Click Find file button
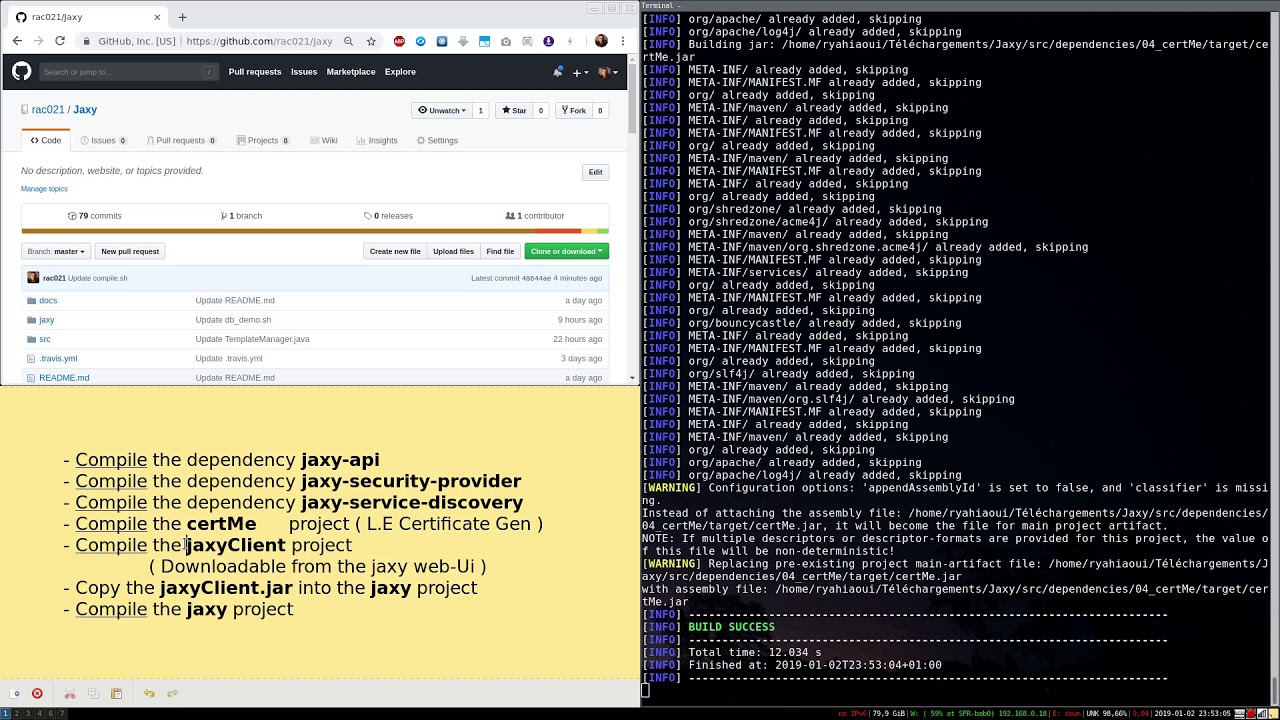Viewport: 1280px width, 720px height. 500,251
